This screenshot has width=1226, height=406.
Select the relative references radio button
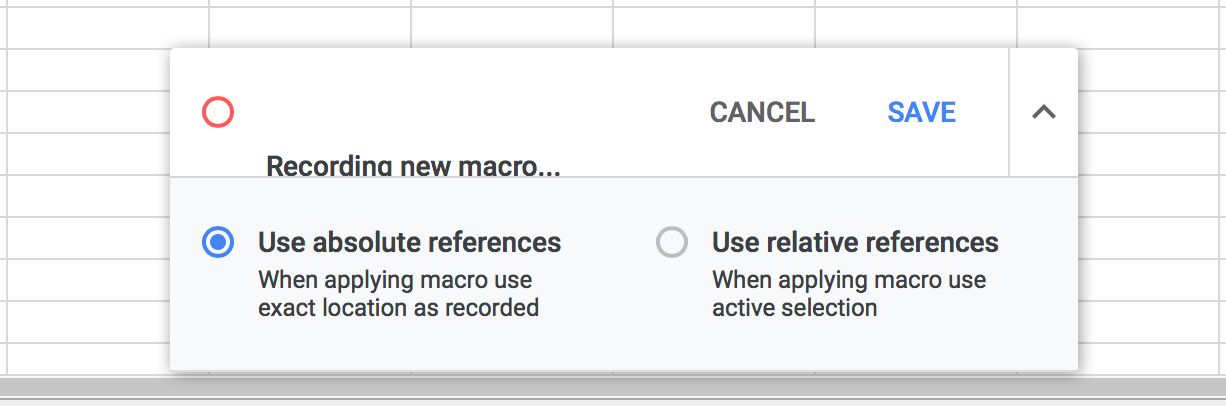coord(672,242)
